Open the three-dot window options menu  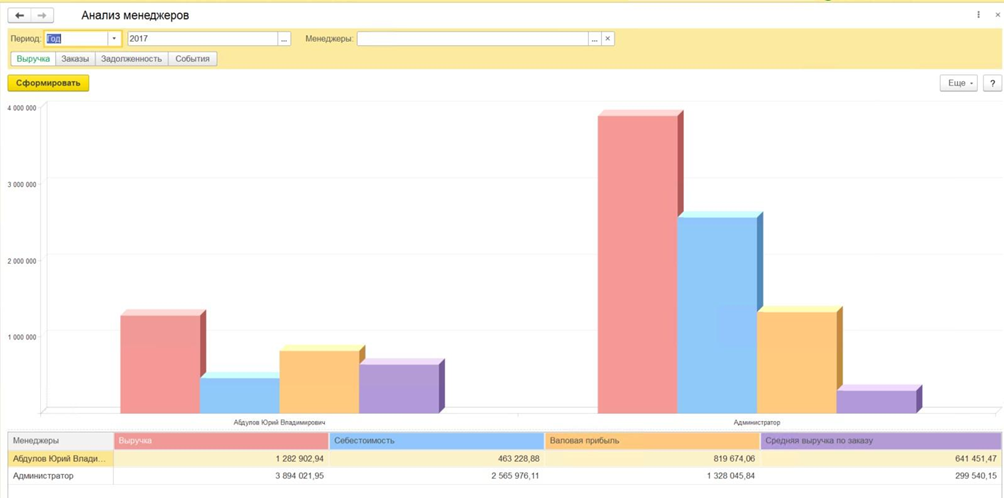click(978, 15)
